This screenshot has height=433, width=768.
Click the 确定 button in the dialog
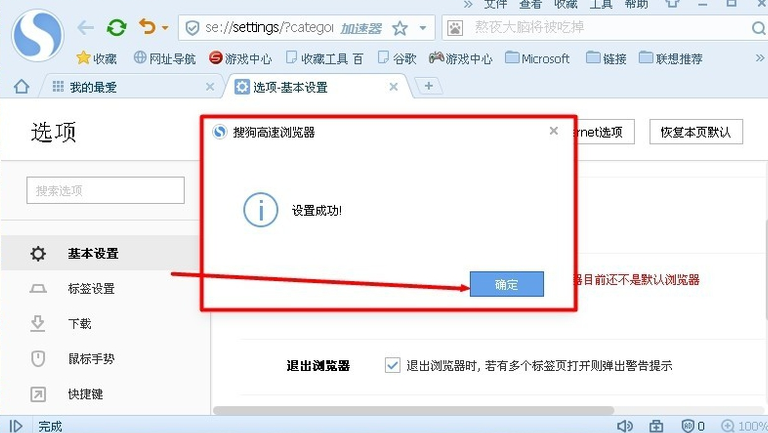(507, 285)
